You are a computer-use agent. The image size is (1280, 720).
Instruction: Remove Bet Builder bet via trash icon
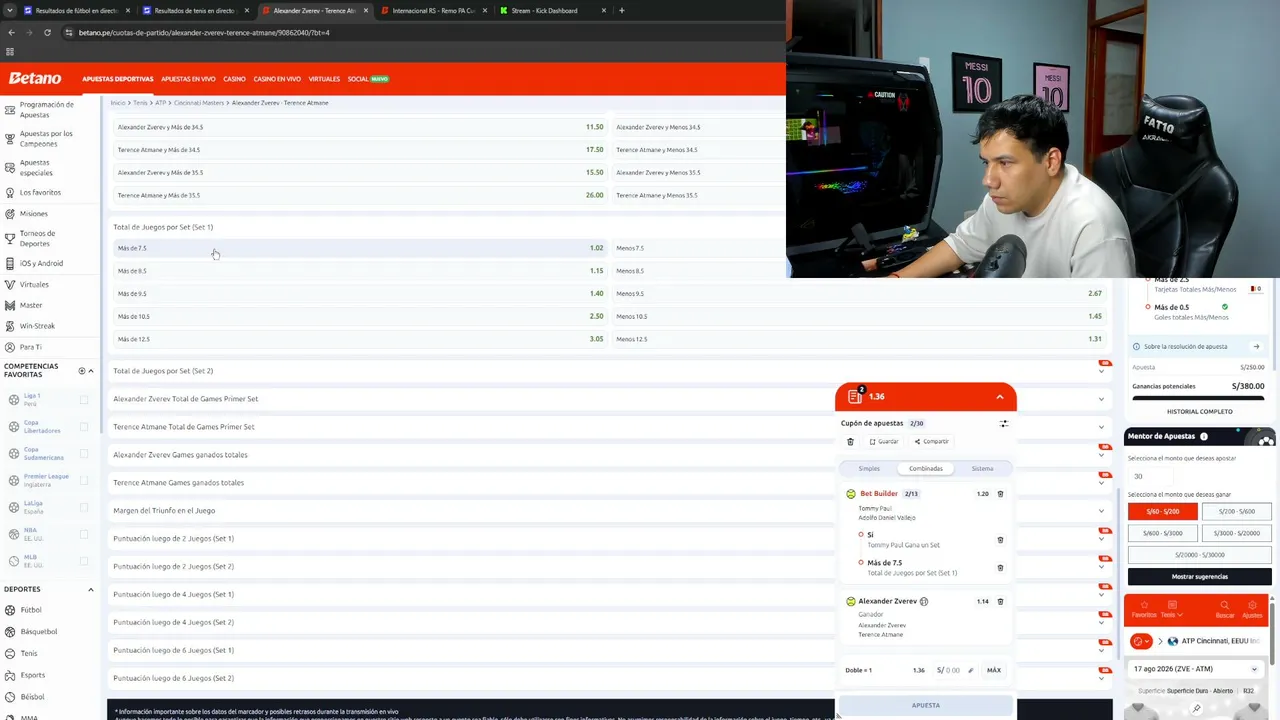point(1000,494)
